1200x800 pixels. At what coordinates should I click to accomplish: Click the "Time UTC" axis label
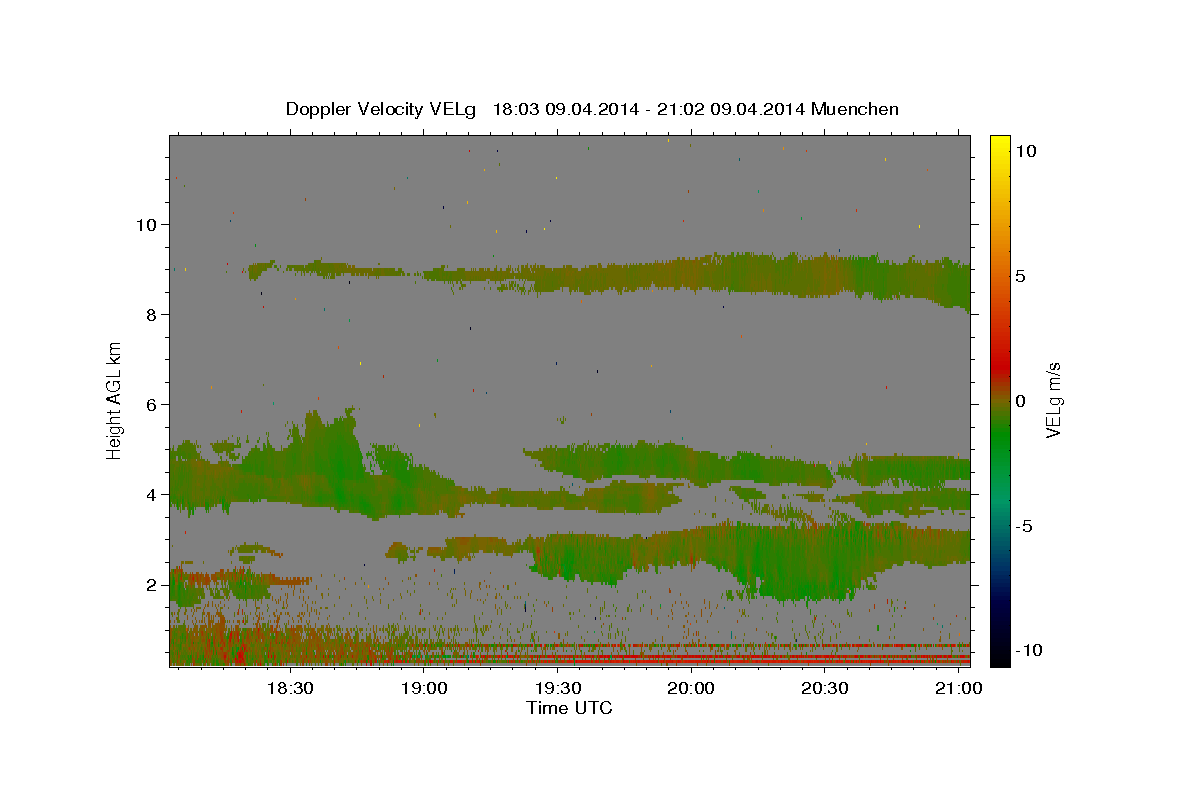click(569, 708)
